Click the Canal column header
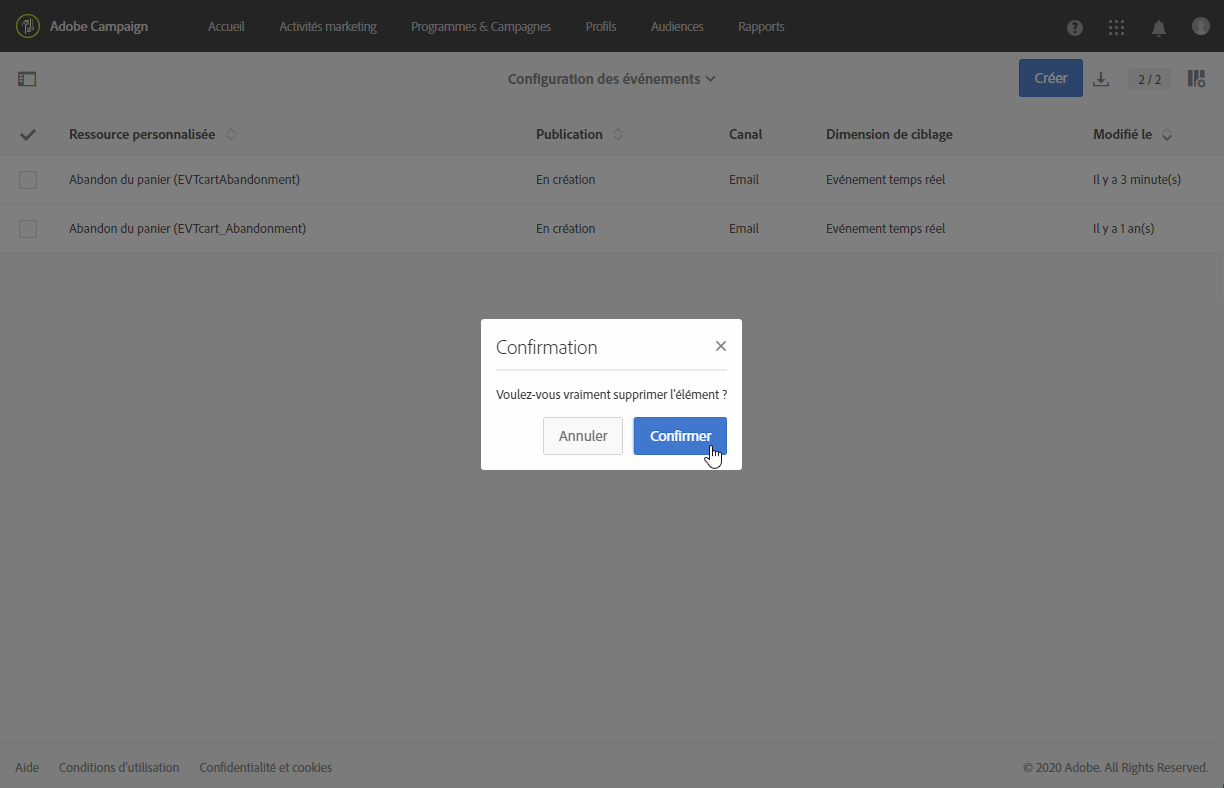 pos(745,134)
